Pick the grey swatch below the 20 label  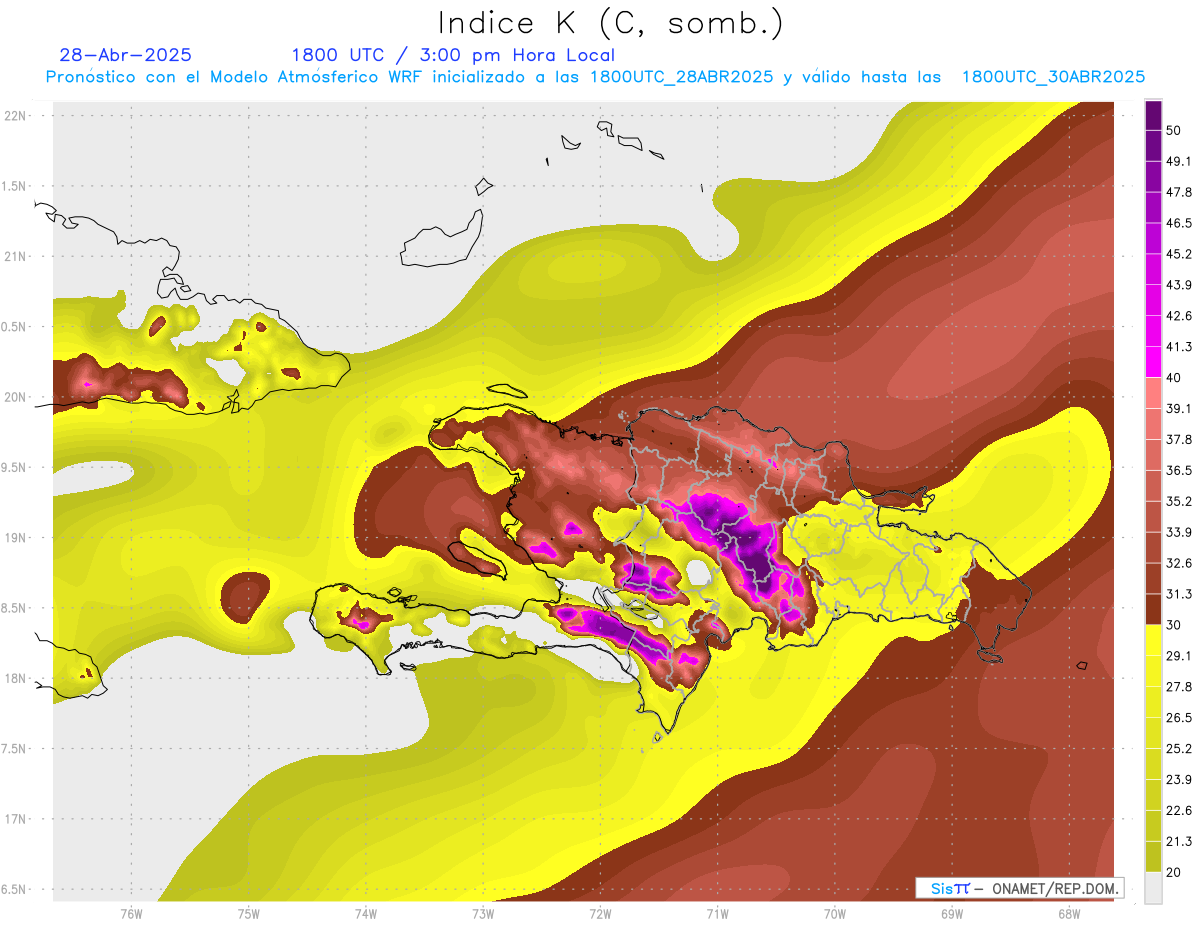click(1153, 887)
